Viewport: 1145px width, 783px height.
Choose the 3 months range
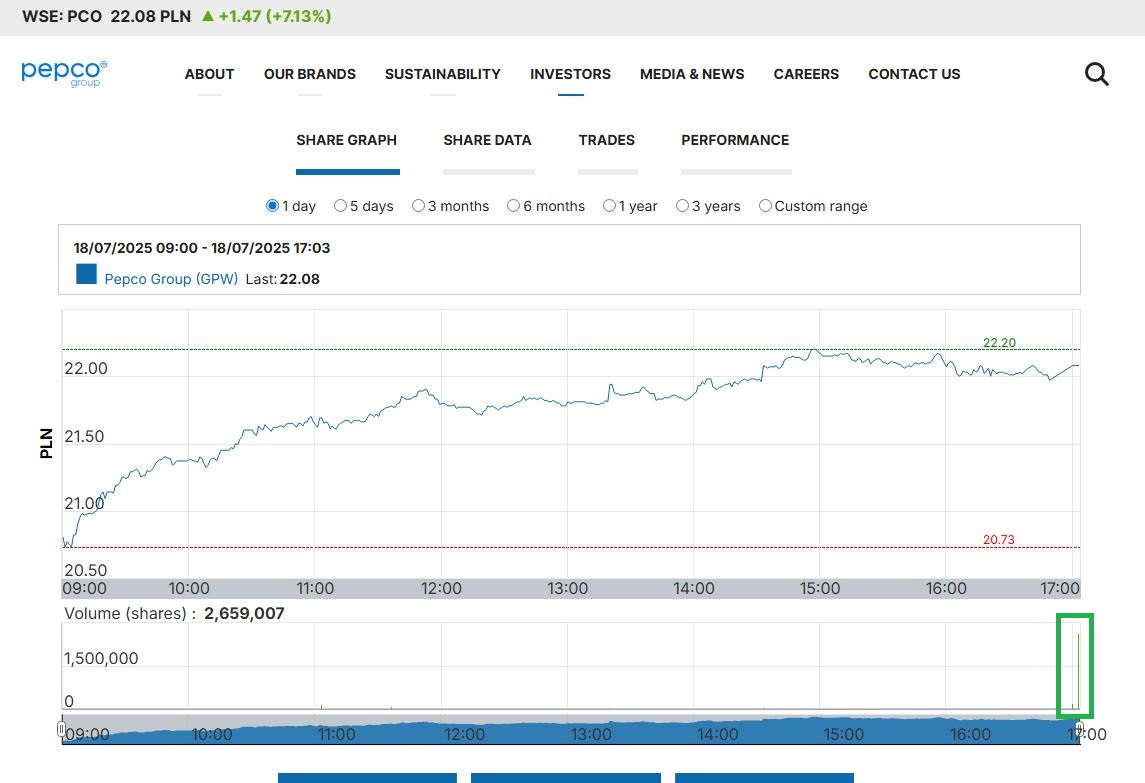(x=418, y=206)
